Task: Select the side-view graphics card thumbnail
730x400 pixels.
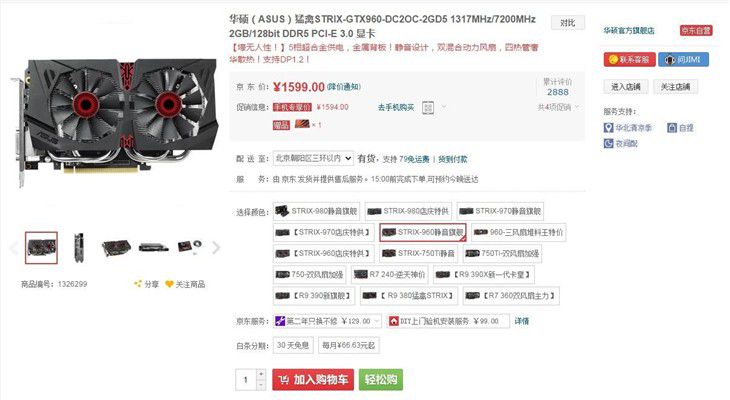Action: pos(79,248)
